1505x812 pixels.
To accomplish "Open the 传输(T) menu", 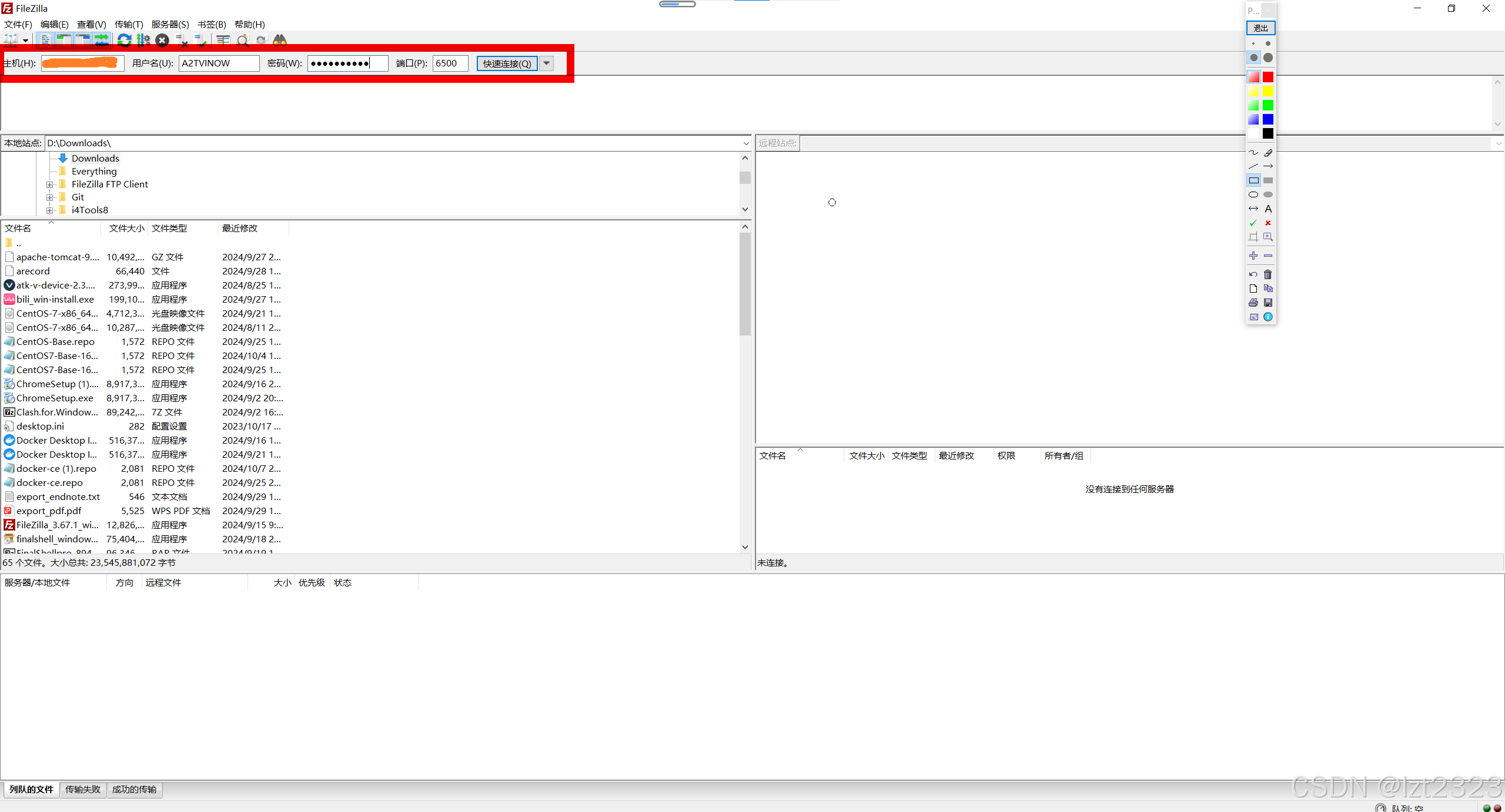I will [x=129, y=24].
